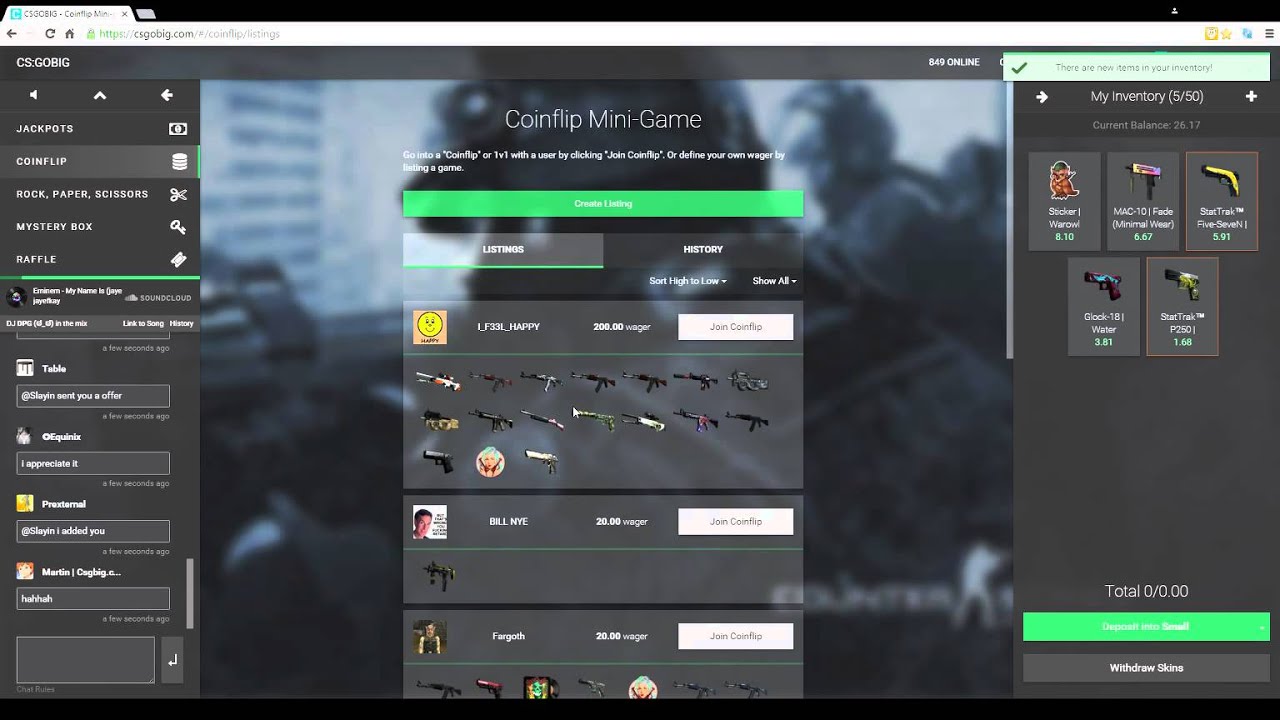Image resolution: width=1280 pixels, height=720 pixels.
Task: Select MAC-10 Fade inventory item
Action: point(1143,201)
